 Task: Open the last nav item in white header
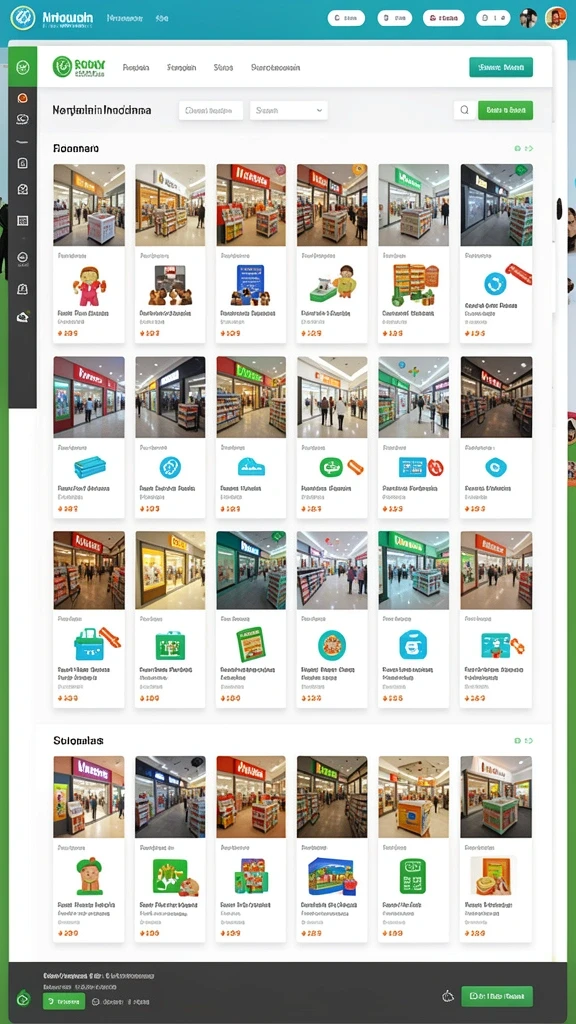[276, 67]
